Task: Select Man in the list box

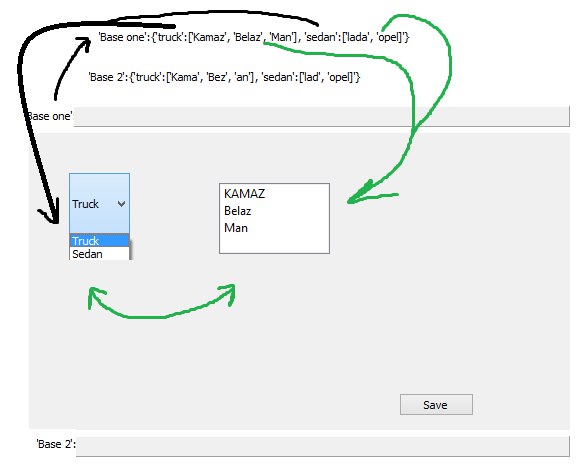Action: (x=236, y=228)
